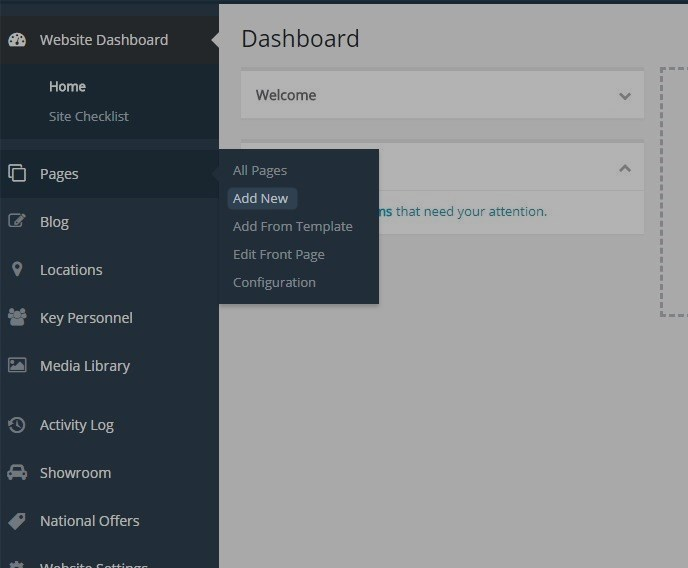
Task: Click the dashed empty widget drop zone
Action: coord(674,192)
